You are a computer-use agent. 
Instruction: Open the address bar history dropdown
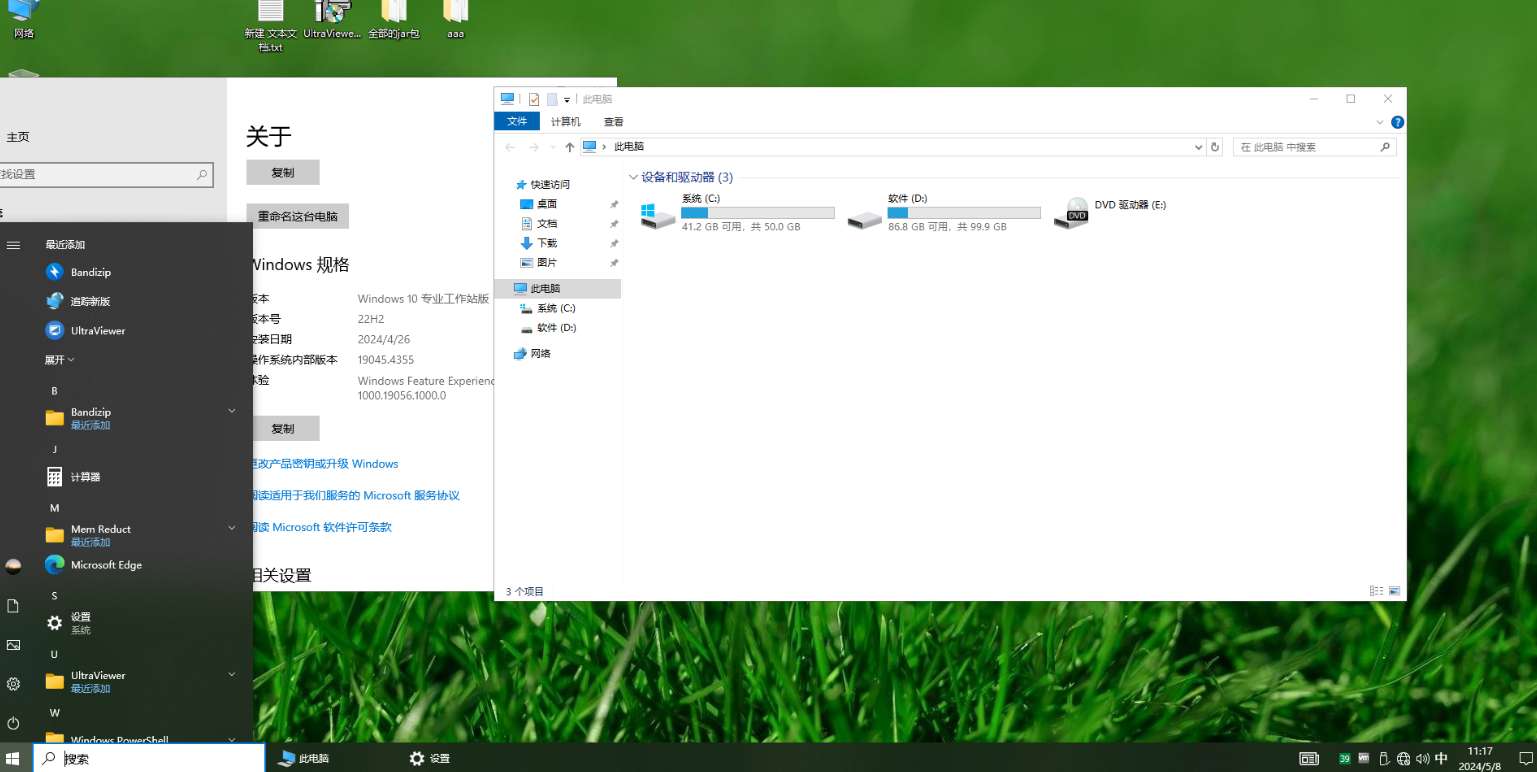[1199, 147]
